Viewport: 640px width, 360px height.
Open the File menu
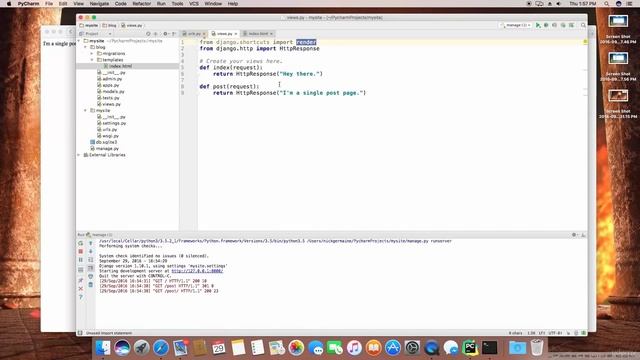(49, 4)
